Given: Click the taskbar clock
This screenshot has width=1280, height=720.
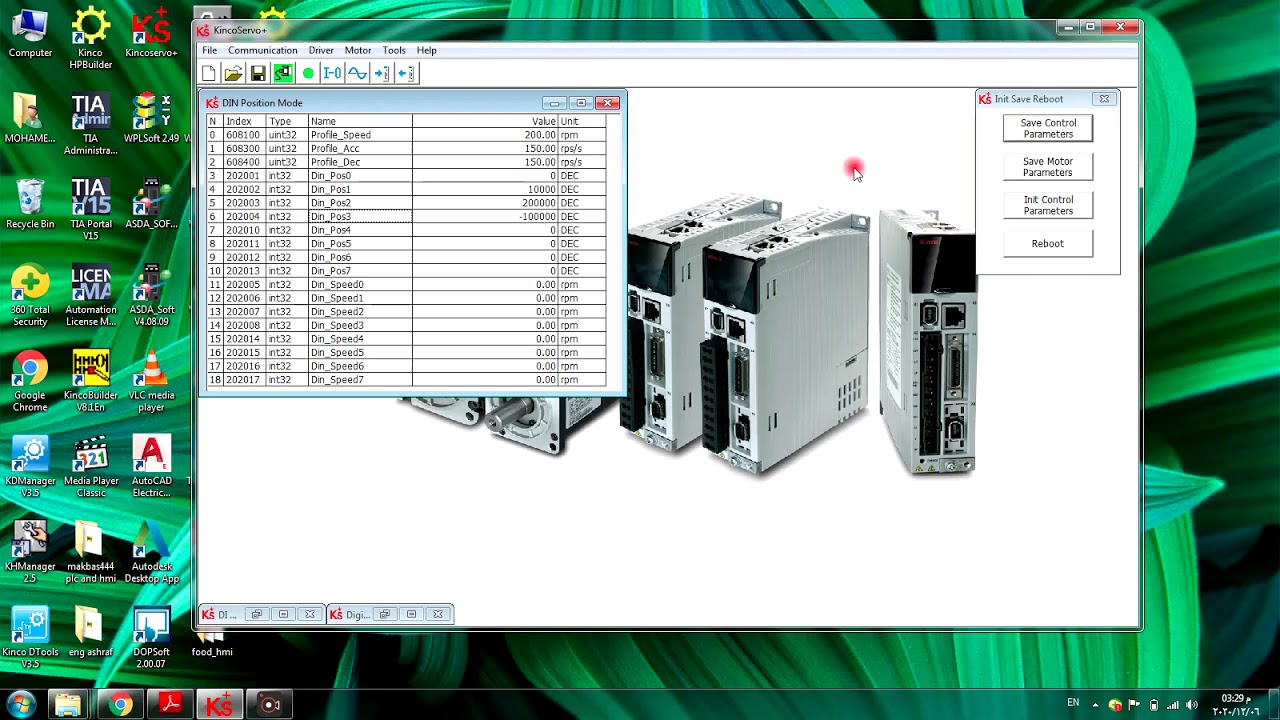Looking at the screenshot, I should point(1235,705).
